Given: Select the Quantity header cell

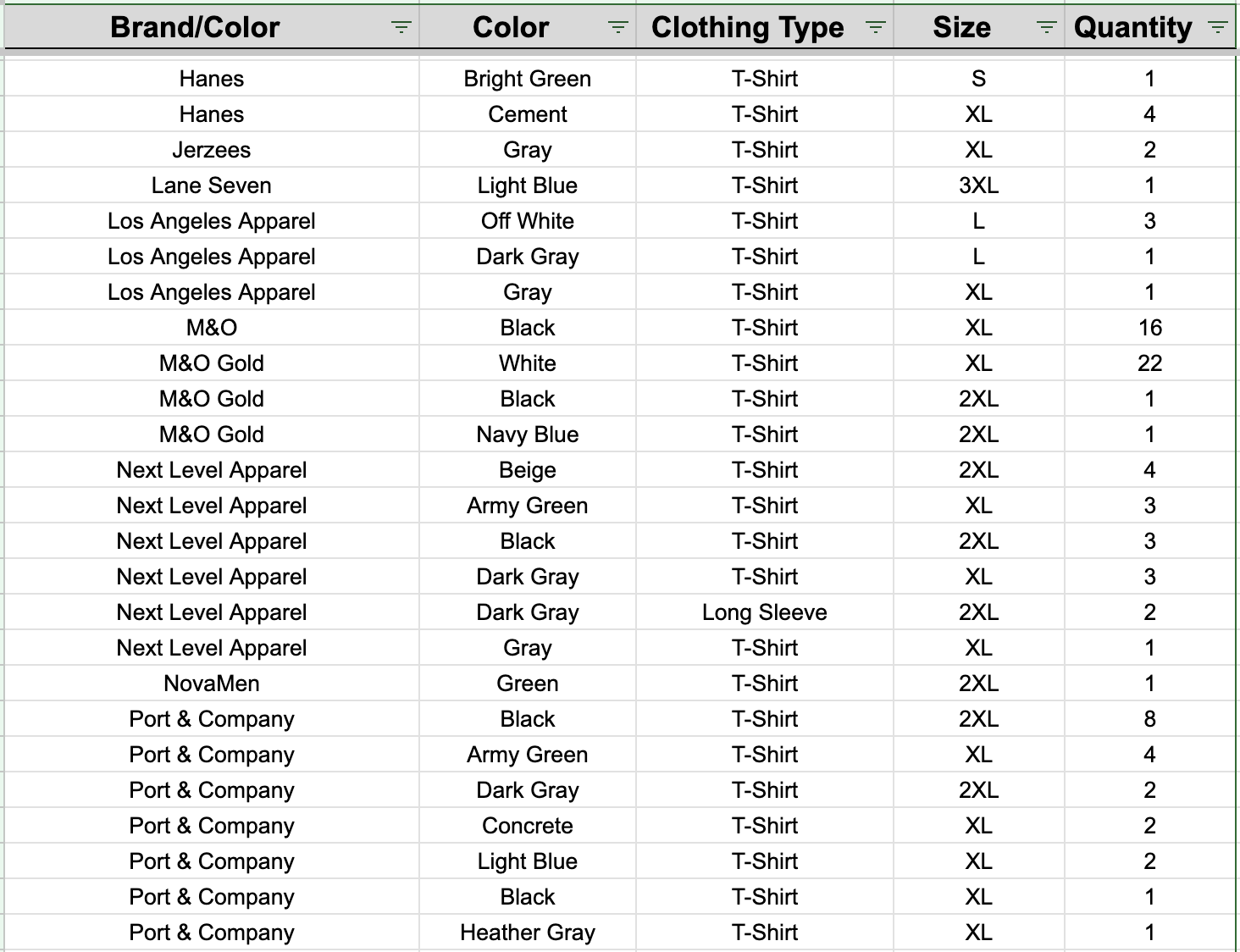Looking at the screenshot, I should pyautogui.click(x=1149, y=27).
